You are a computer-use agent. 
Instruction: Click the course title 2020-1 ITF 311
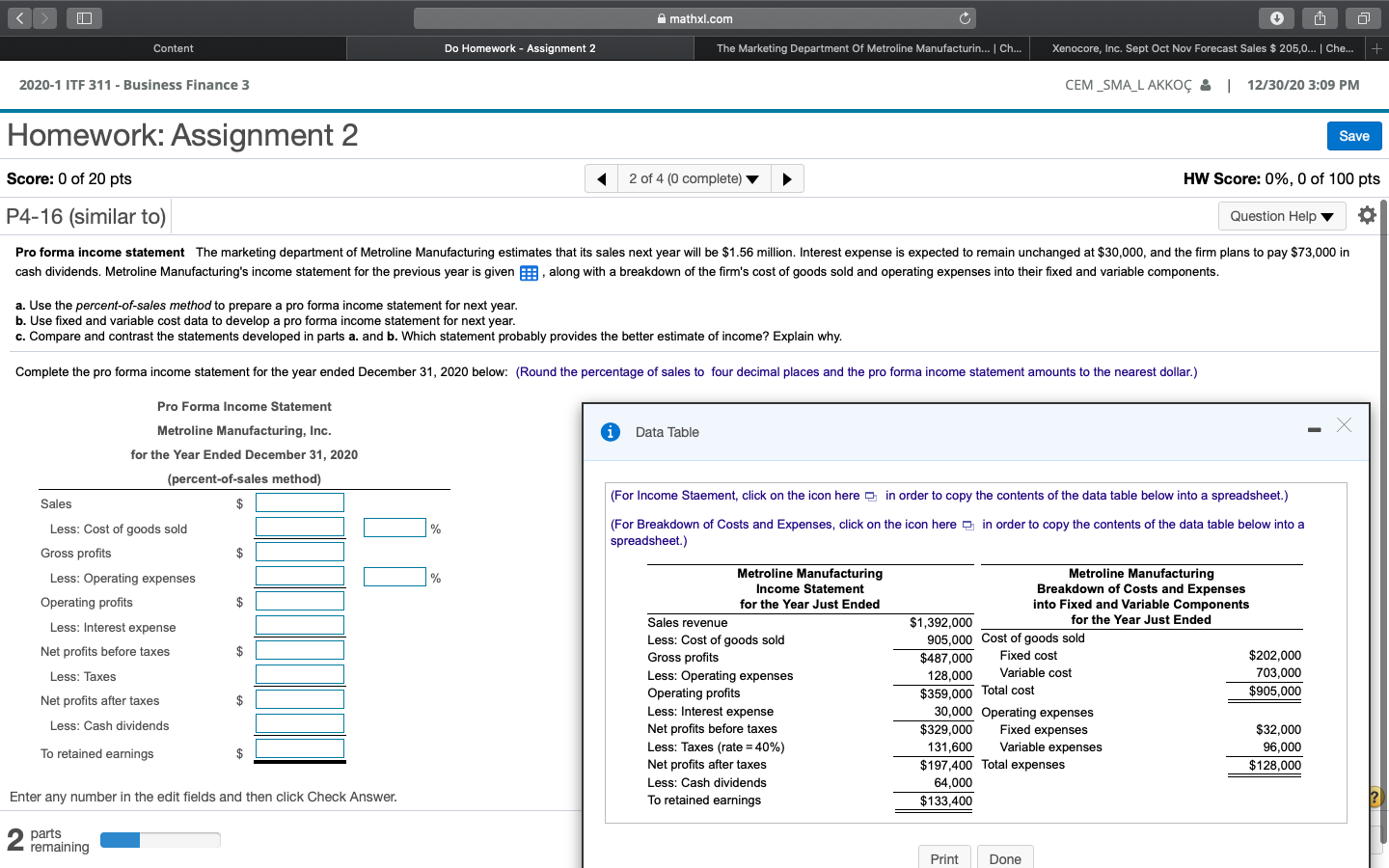point(134,85)
